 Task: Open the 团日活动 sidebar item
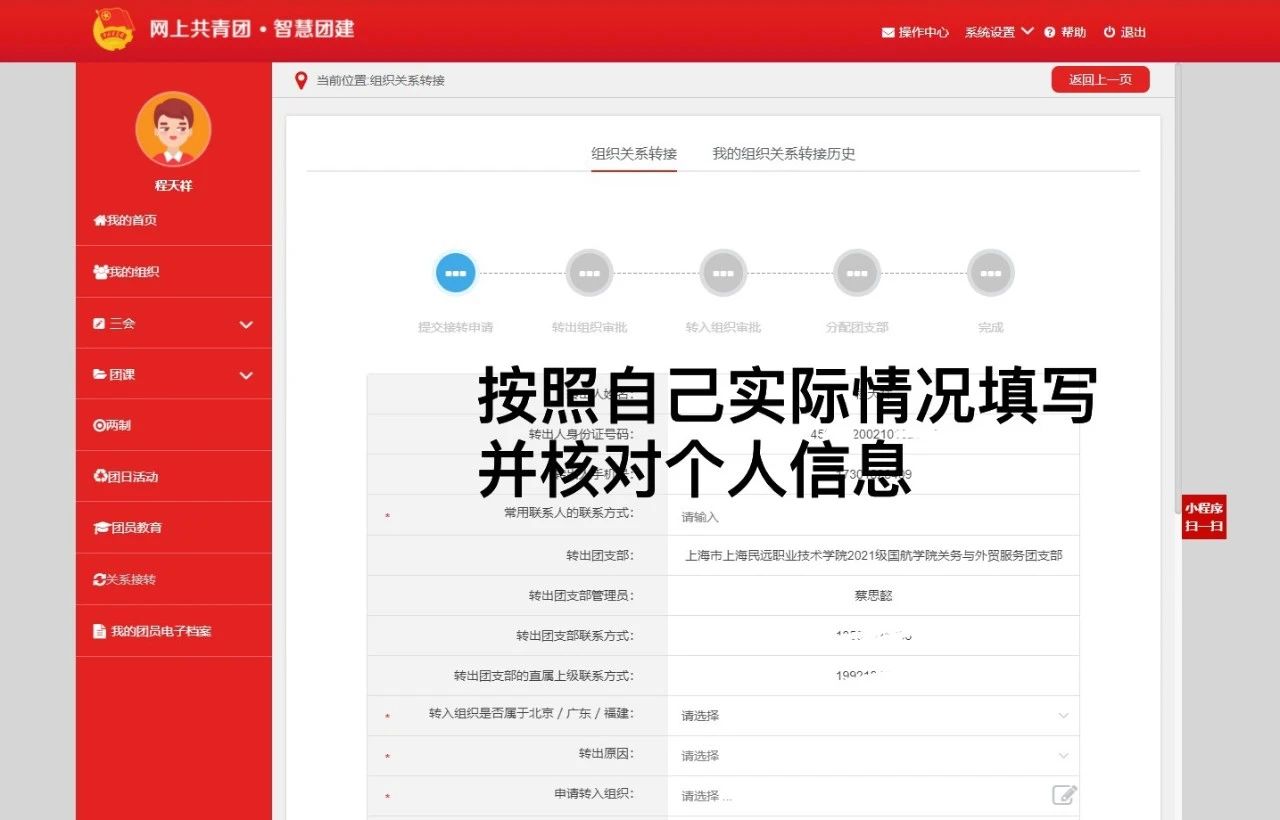127,477
